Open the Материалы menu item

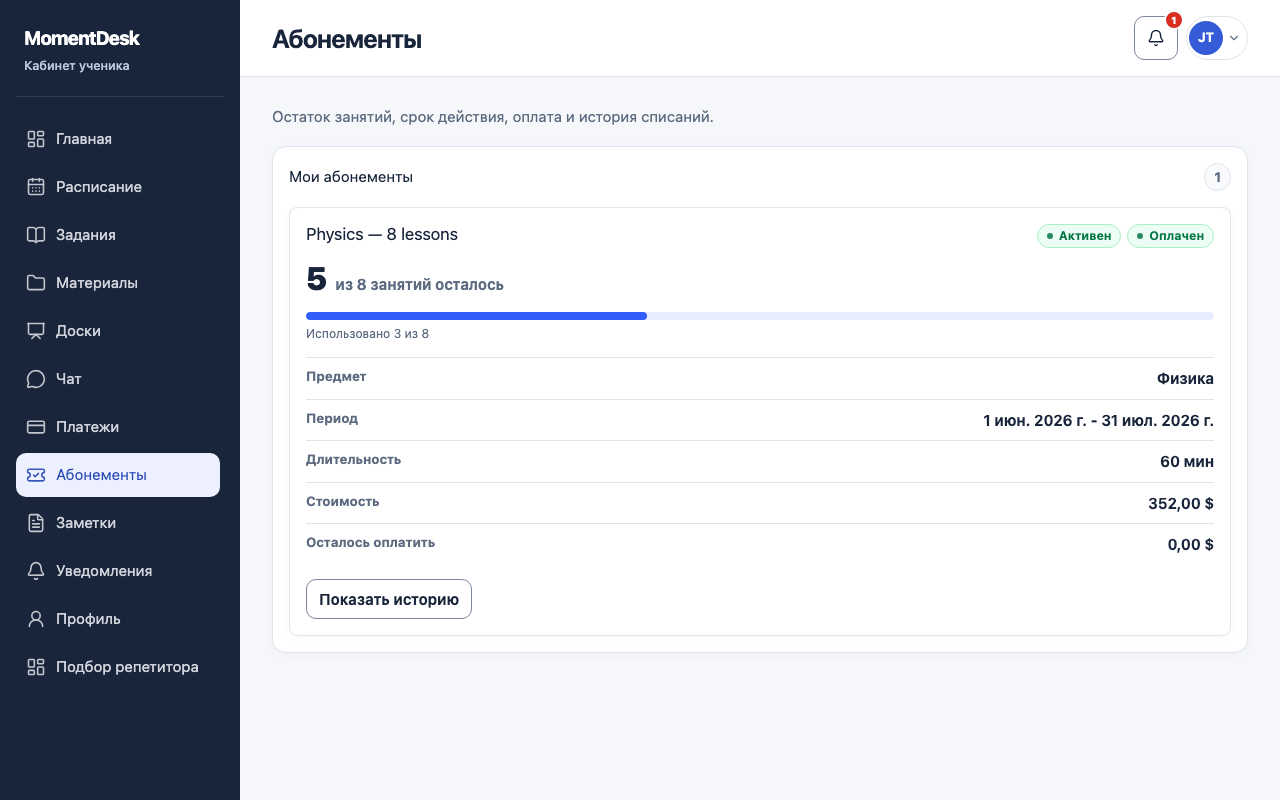tap(118, 283)
